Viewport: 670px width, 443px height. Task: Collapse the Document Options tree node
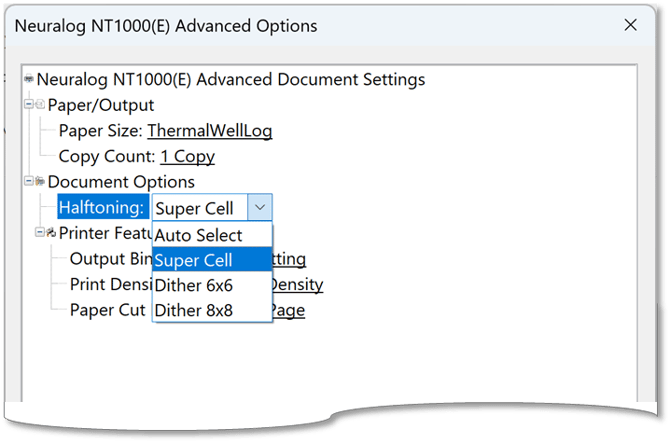pyautogui.click(x=29, y=182)
